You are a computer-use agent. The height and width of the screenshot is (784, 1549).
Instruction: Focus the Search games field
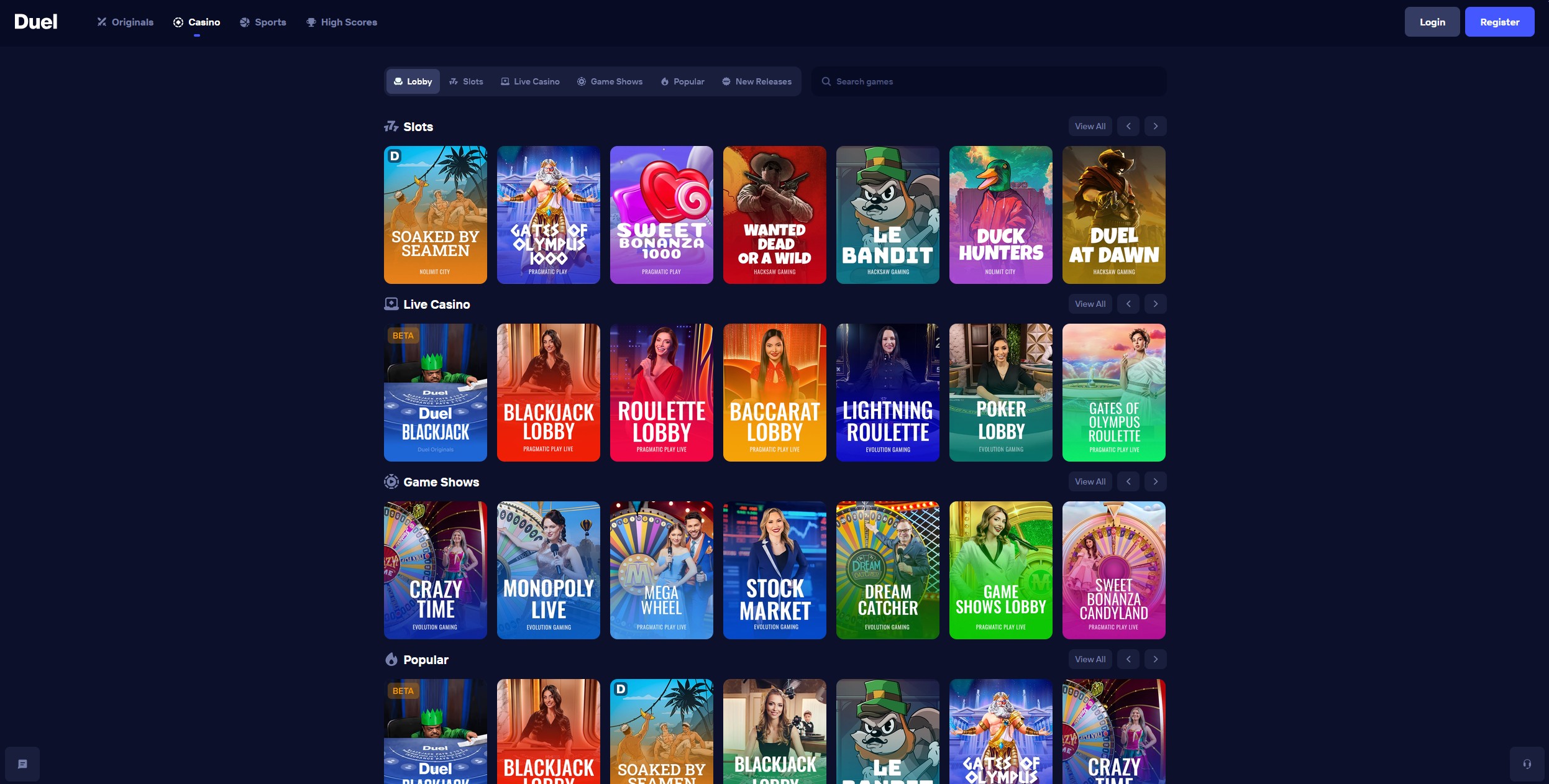(x=989, y=81)
